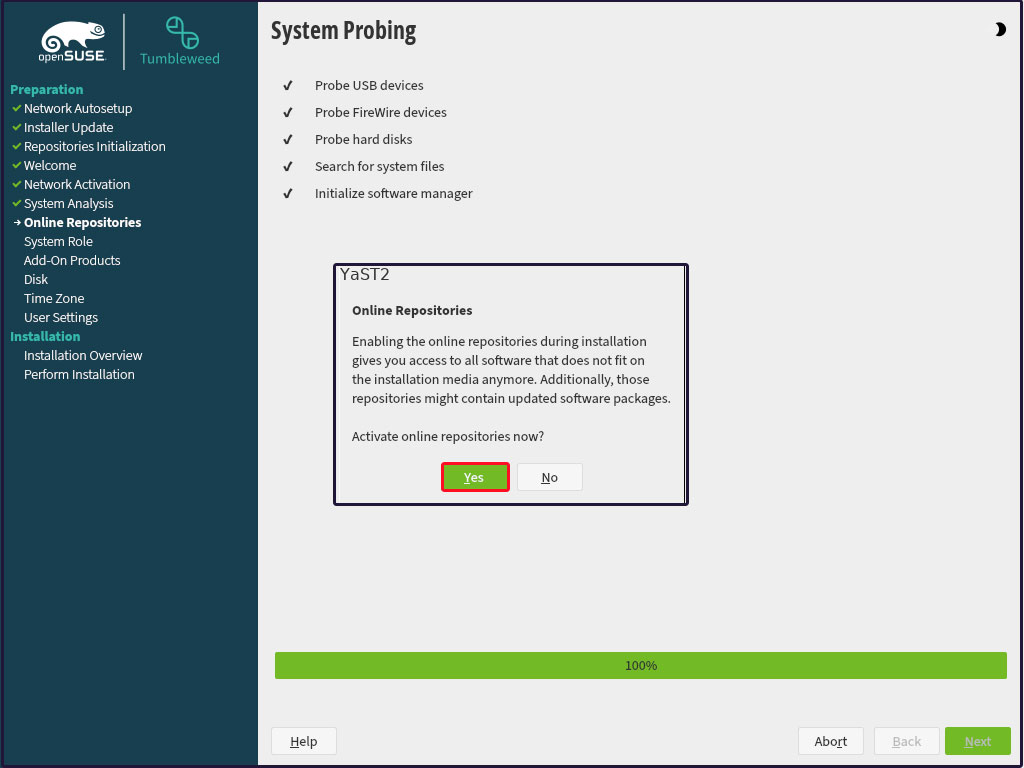The image size is (1024, 768).
Task: Click the grayed-out Back button
Action: [x=906, y=741]
